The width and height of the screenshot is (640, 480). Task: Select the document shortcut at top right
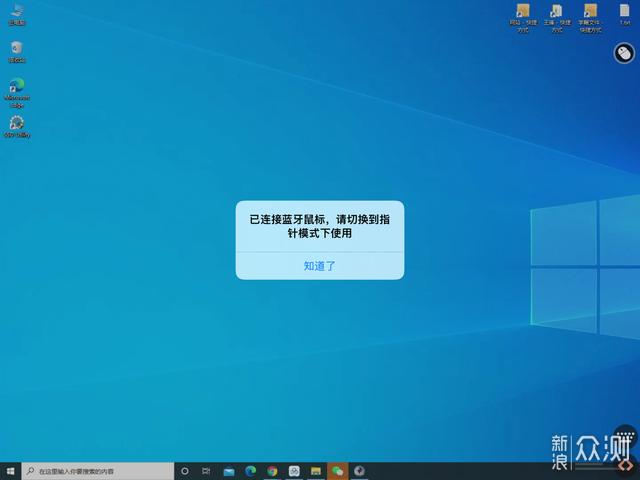click(x=557, y=18)
